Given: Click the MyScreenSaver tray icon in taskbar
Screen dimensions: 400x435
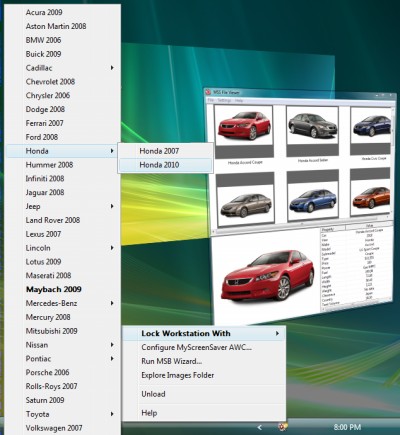Looking at the screenshot, I should (x=283, y=427).
